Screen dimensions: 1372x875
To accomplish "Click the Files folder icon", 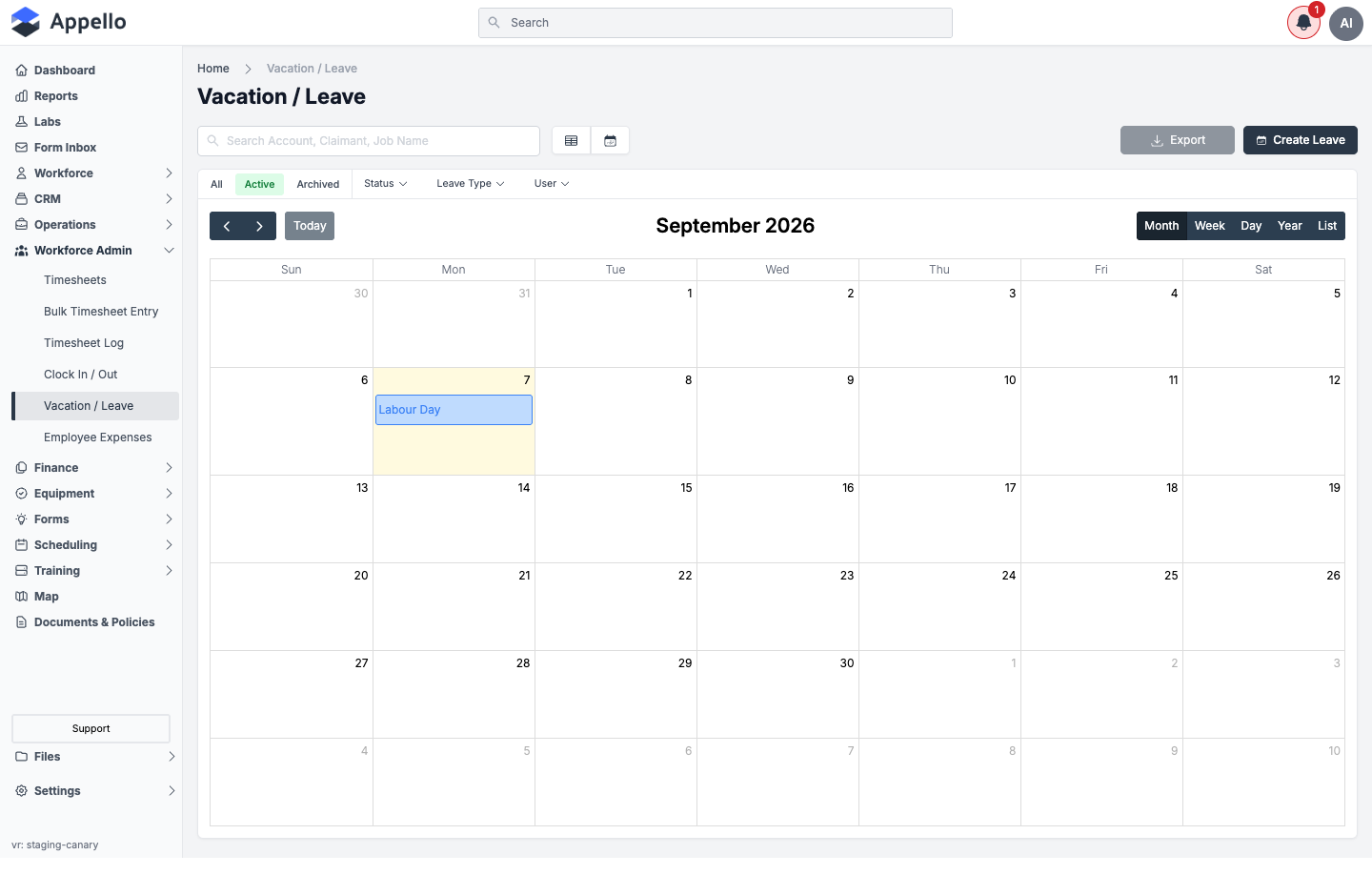I will 21,757.
